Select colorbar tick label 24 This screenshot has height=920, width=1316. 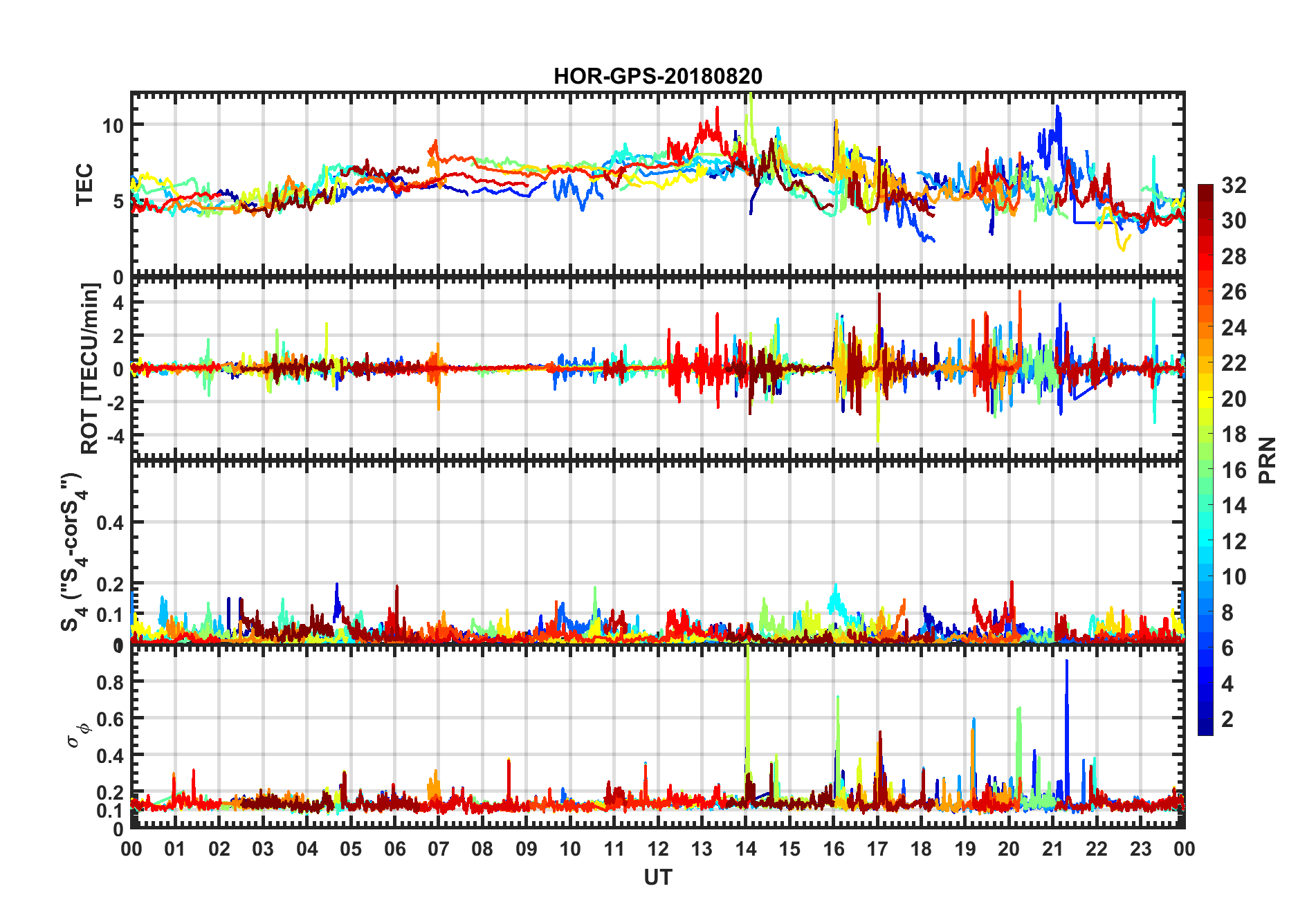[1234, 327]
